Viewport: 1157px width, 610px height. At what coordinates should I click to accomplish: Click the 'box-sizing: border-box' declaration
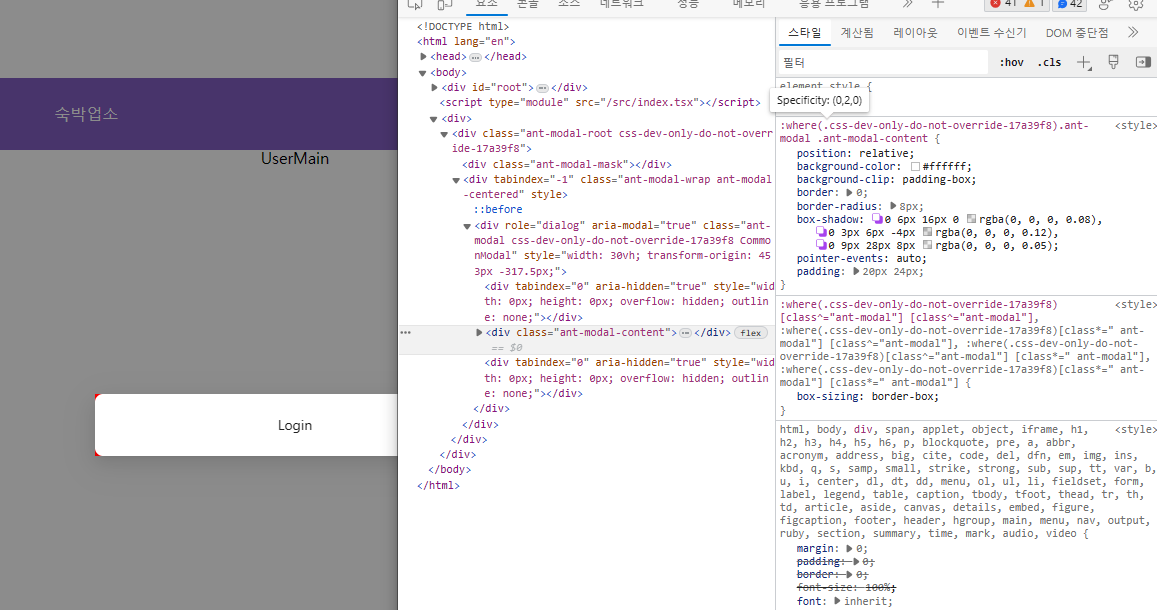tap(868, 397)
